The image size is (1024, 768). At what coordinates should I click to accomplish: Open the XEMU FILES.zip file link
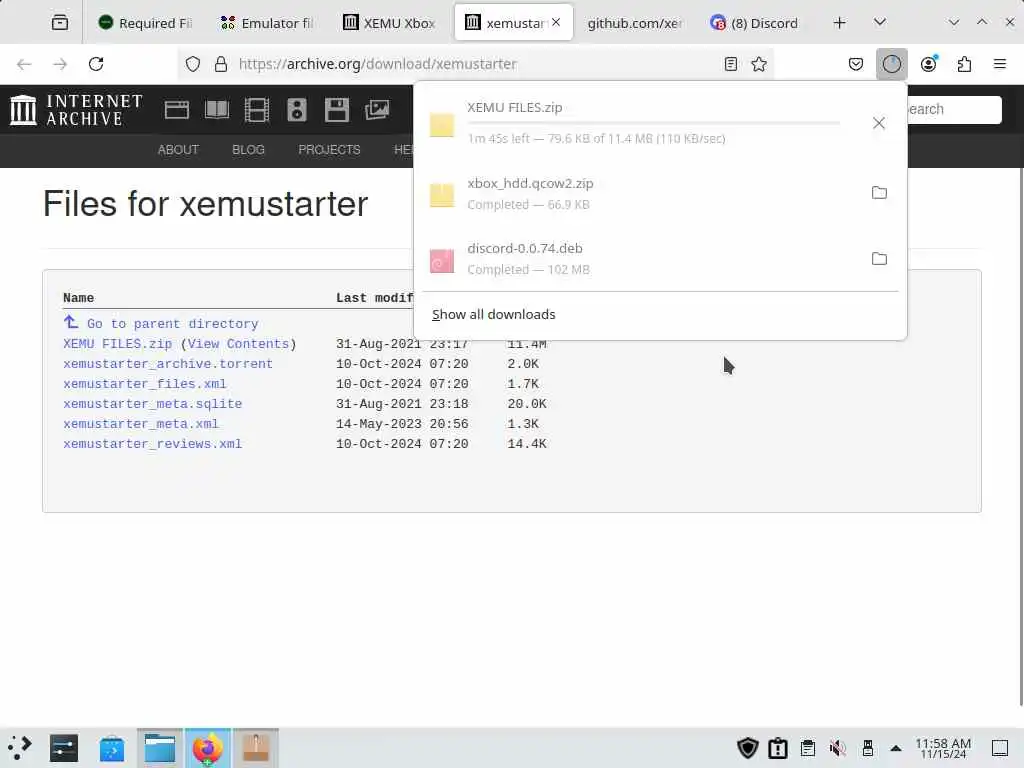(x=118, y=344)
